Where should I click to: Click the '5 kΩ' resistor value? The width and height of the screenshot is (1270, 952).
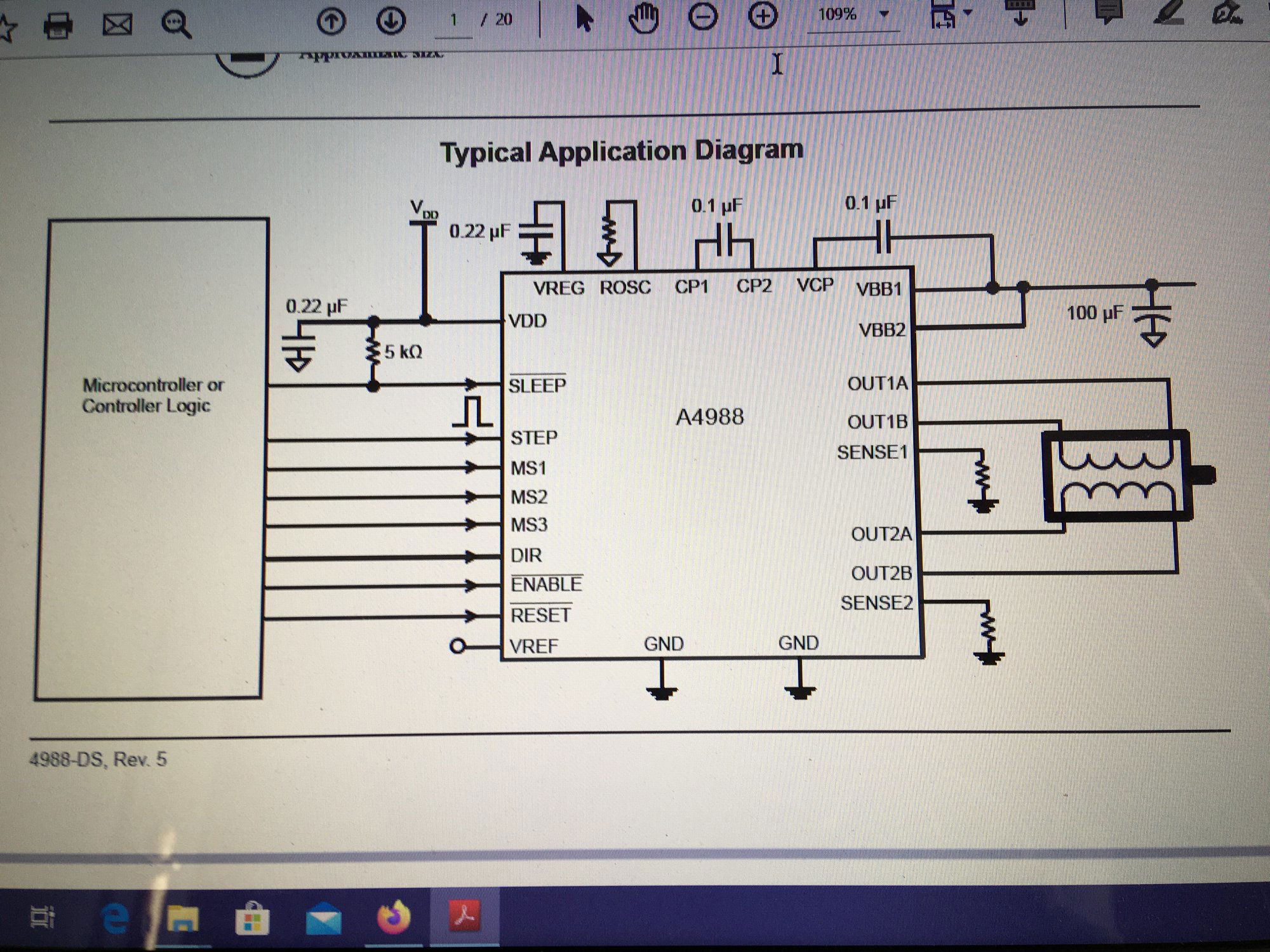[403, 352]
